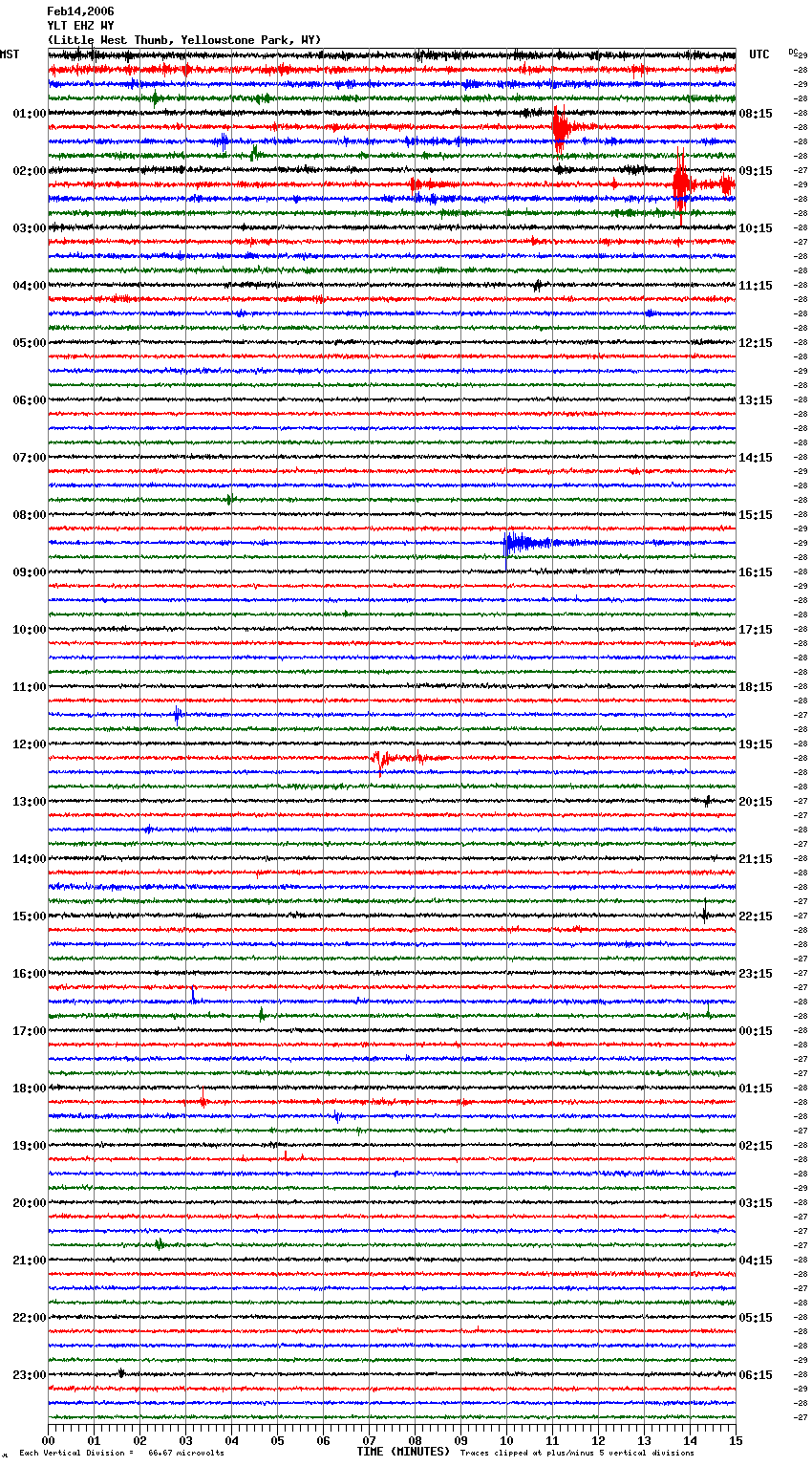Click the 00:15 UTC time label

(756, 1031)
